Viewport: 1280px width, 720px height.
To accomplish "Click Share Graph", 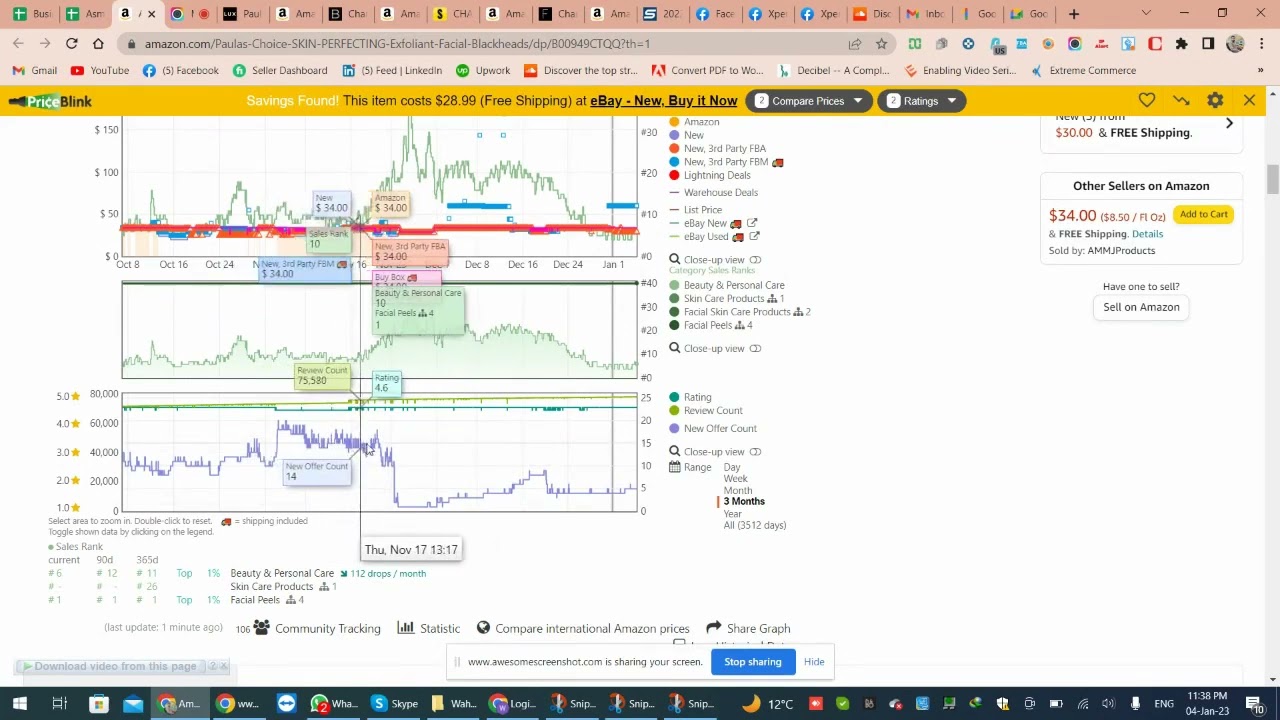I will pos(748,628).
